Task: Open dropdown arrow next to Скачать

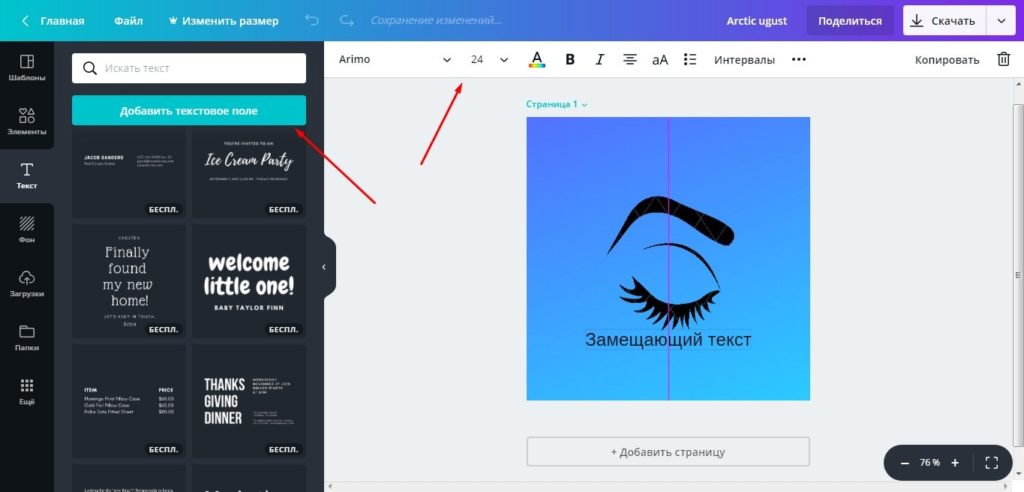Action: [999, 20]
